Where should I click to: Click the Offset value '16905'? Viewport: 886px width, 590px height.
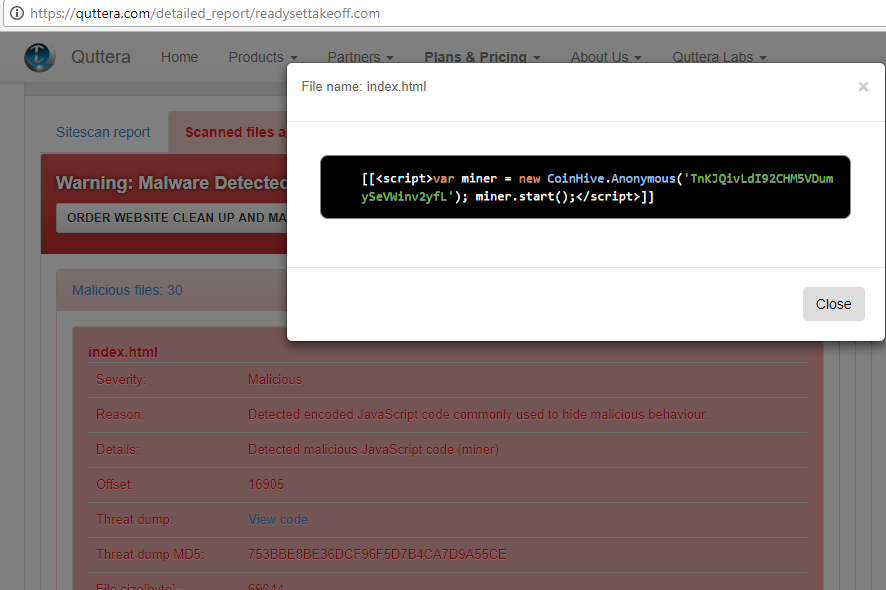(266, 484)
